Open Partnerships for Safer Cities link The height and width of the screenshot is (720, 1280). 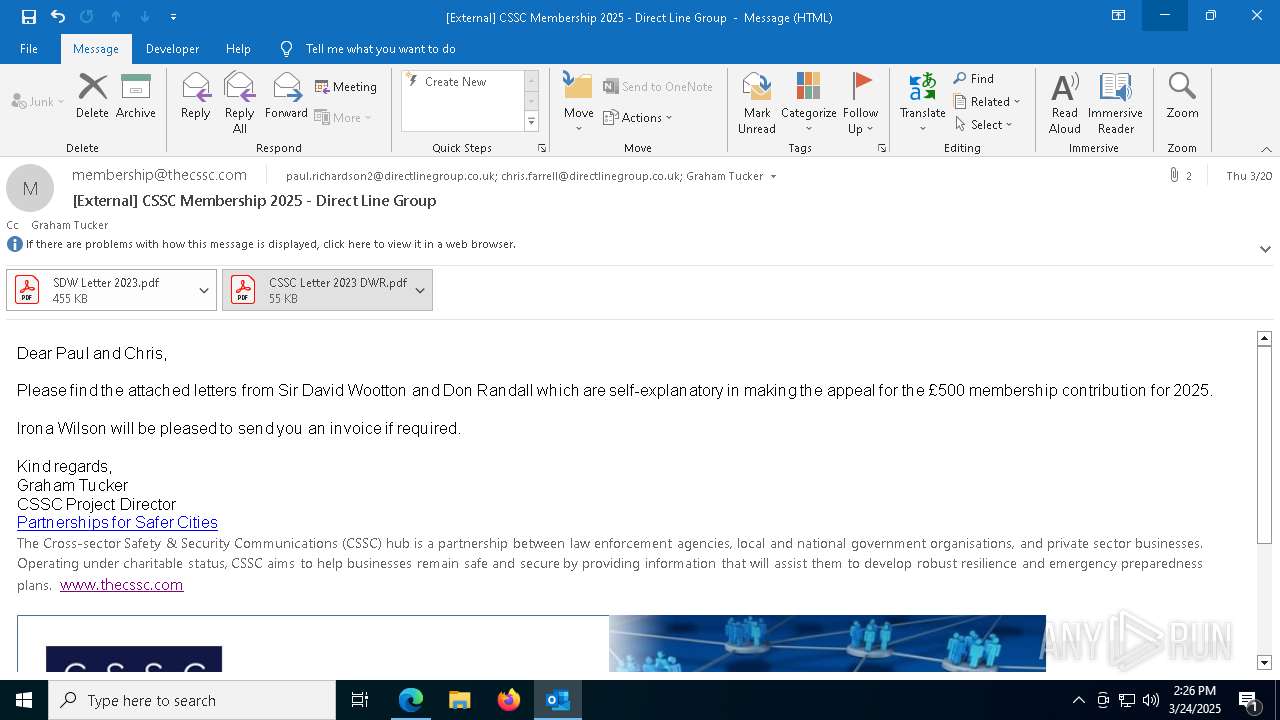[x=117, y=522]
